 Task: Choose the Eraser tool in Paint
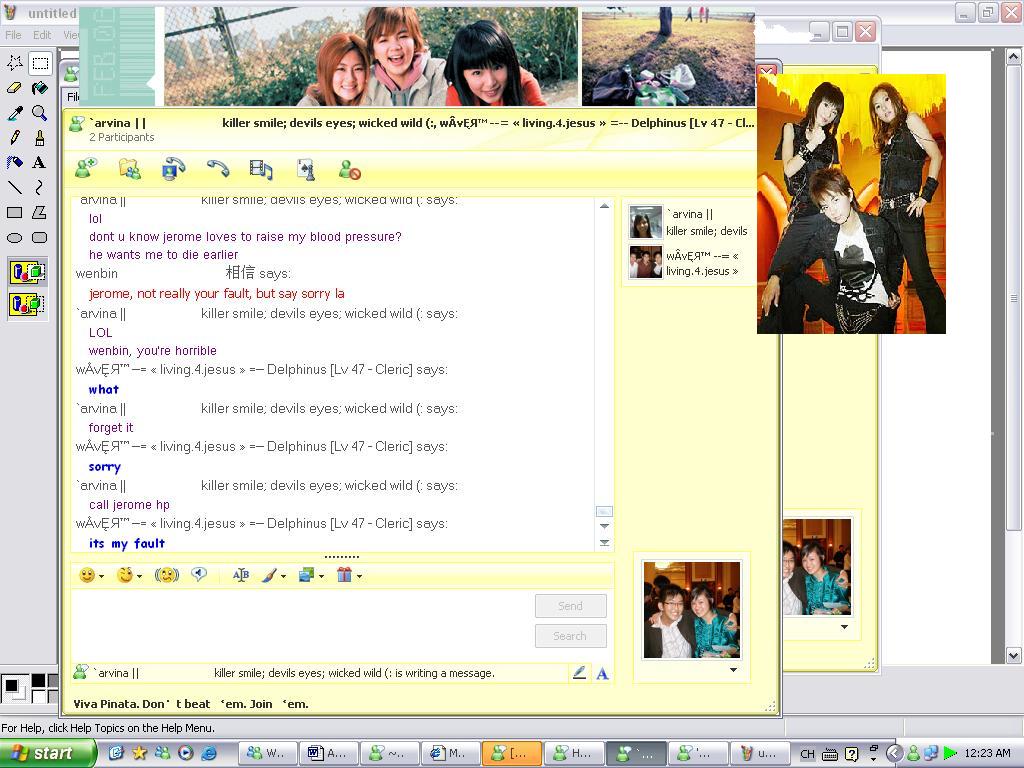pos(14,88)
